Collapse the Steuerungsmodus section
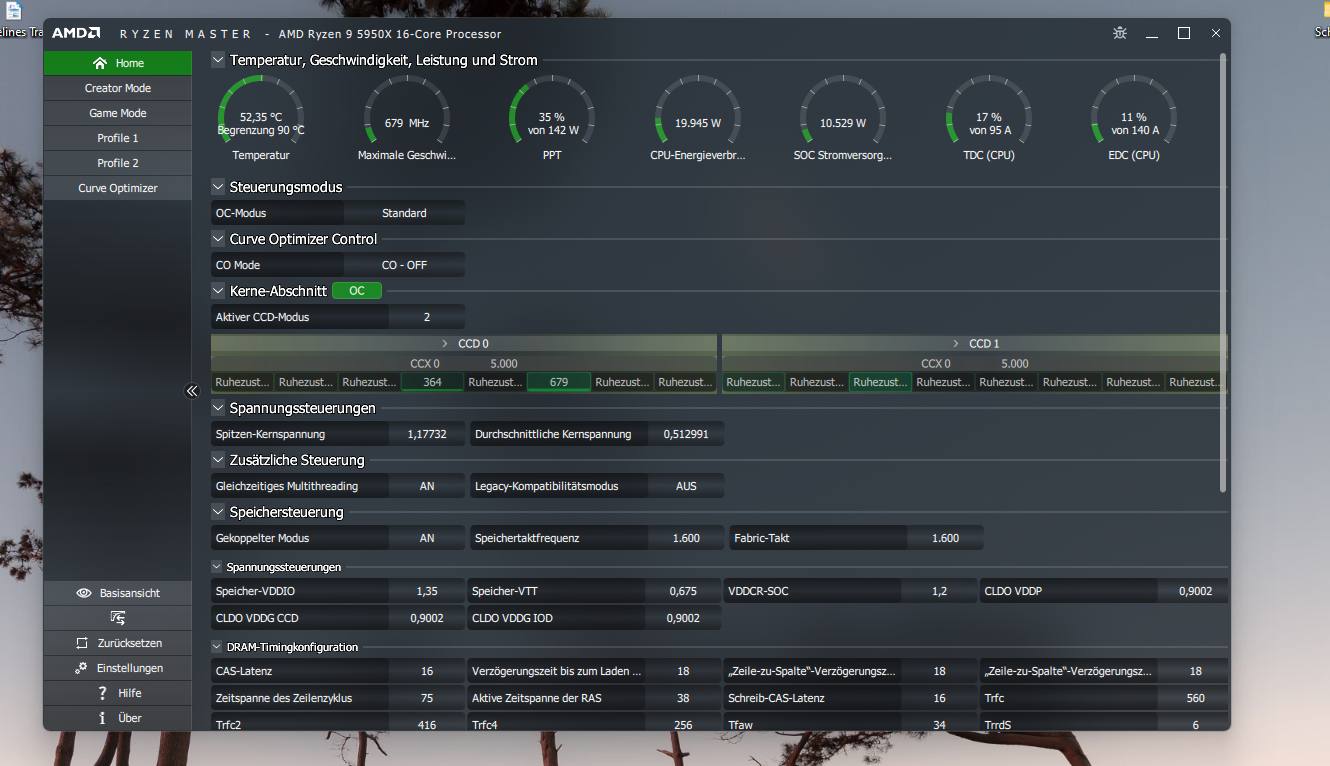 coord(218,187)
